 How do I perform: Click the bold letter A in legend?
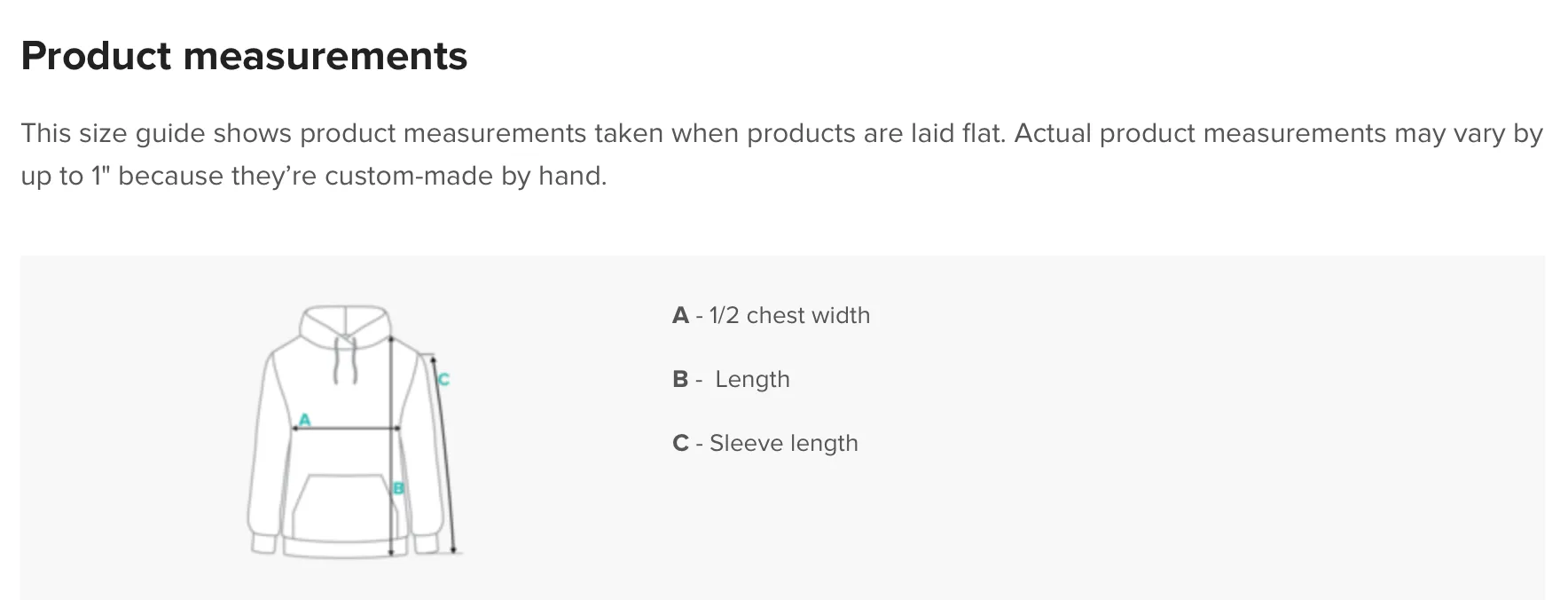point(680,316)
